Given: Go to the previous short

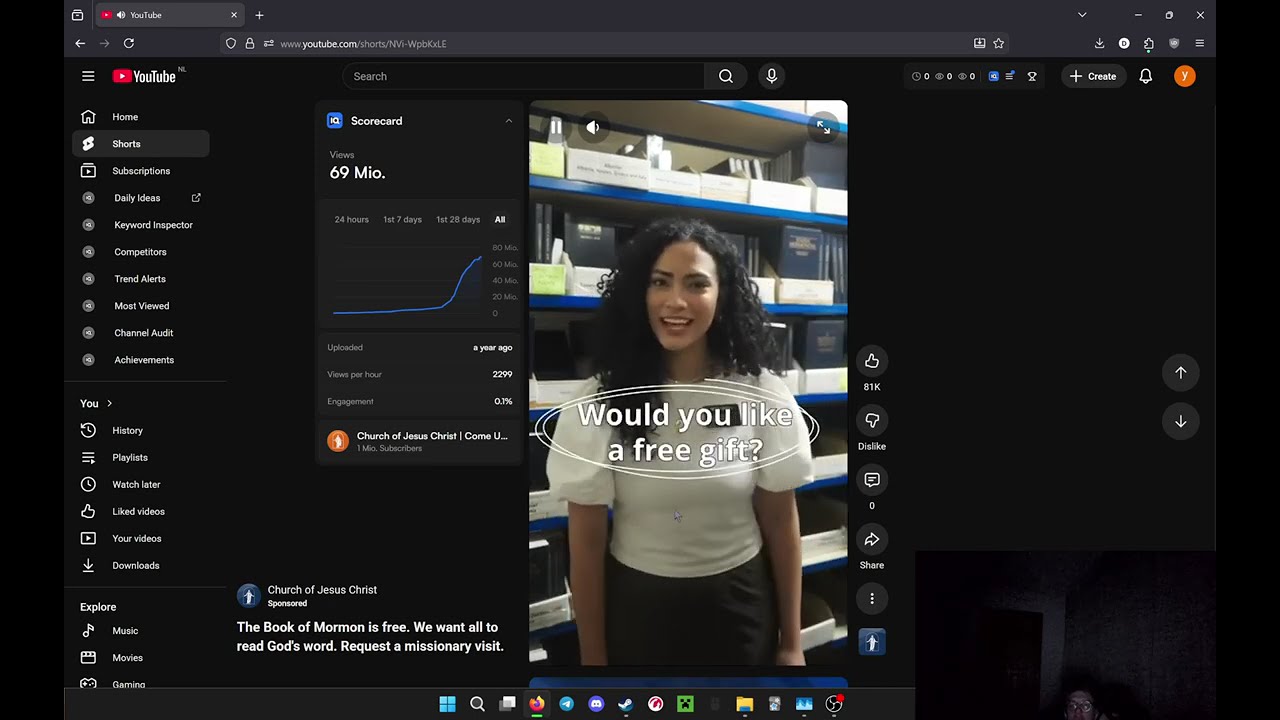Looking at the screenshot, I should point(1181,373).
